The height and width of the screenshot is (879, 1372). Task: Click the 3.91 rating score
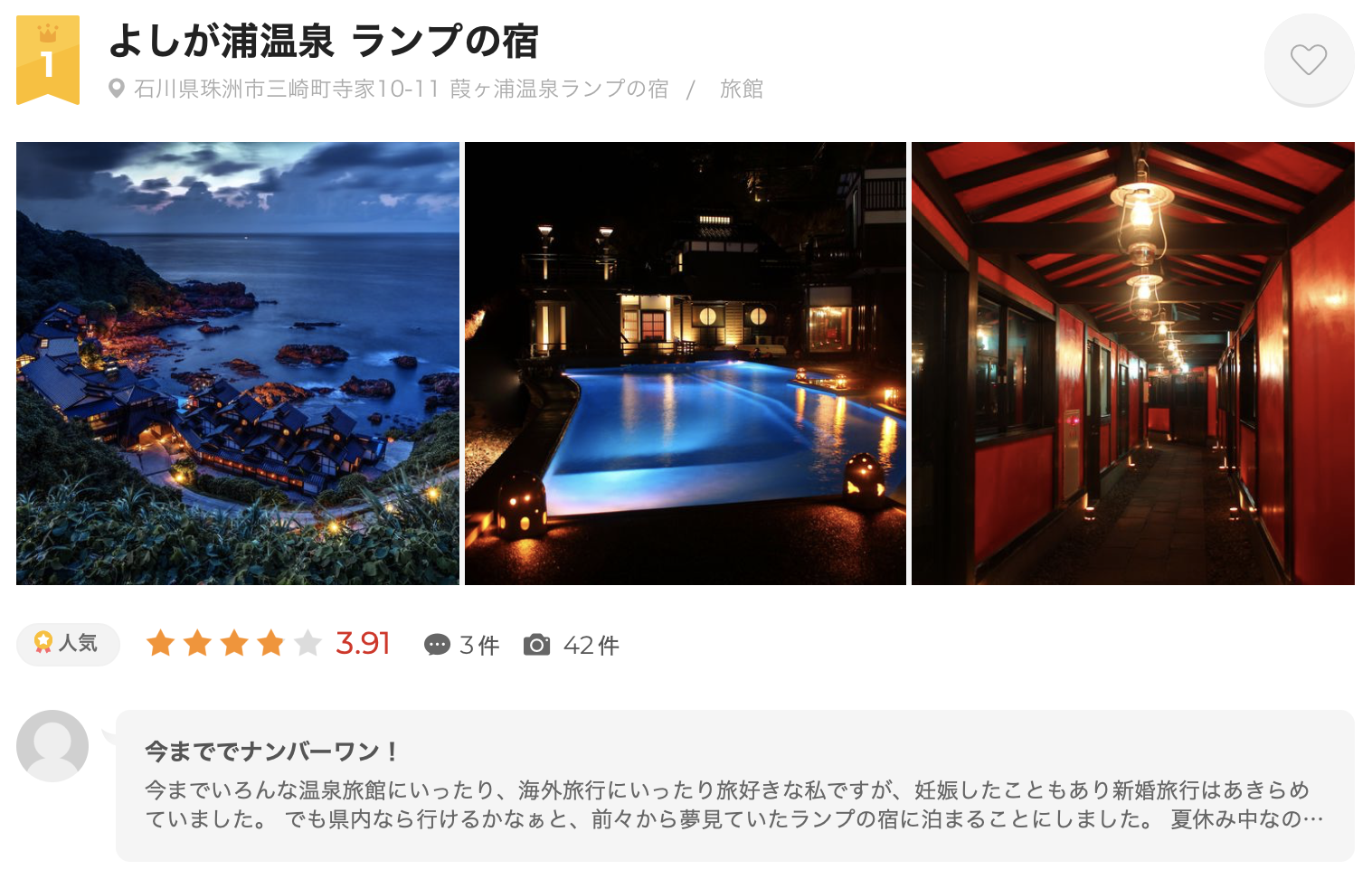[363, 643]
